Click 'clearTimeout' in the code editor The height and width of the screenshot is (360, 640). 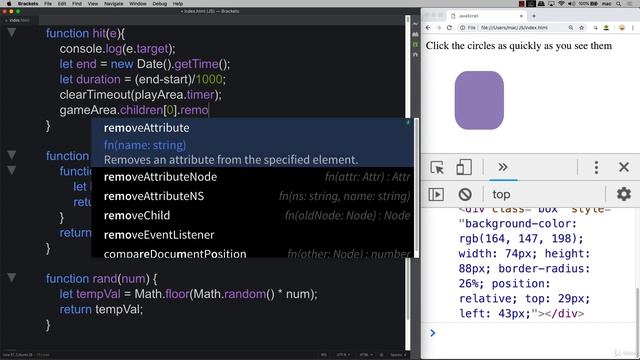[95, 95]
